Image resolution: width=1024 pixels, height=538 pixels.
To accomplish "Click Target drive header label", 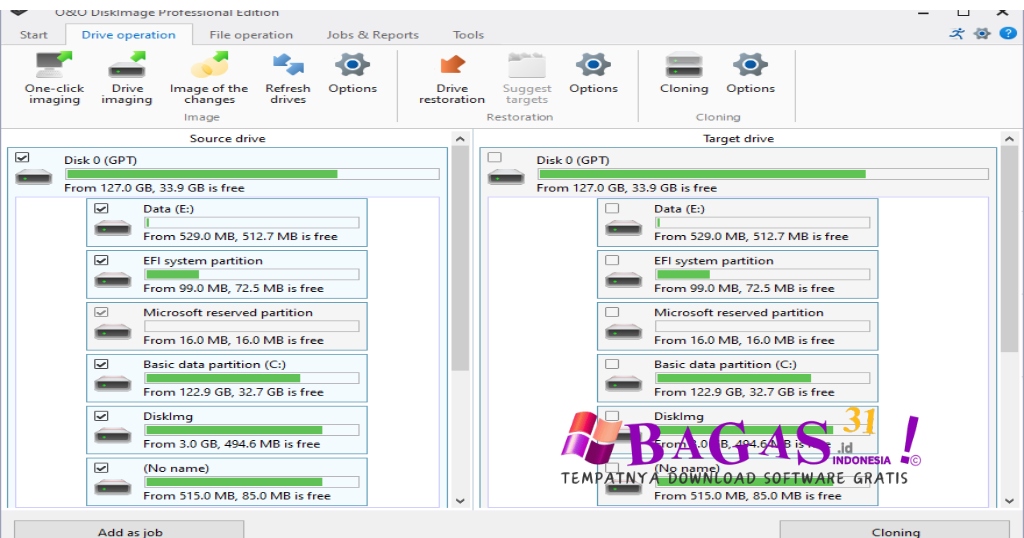I will (x=738, y=138).
